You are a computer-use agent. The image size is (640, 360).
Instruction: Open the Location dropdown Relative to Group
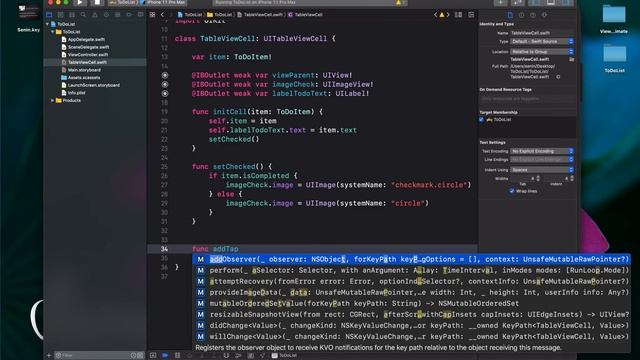click(x=542, y=51)
